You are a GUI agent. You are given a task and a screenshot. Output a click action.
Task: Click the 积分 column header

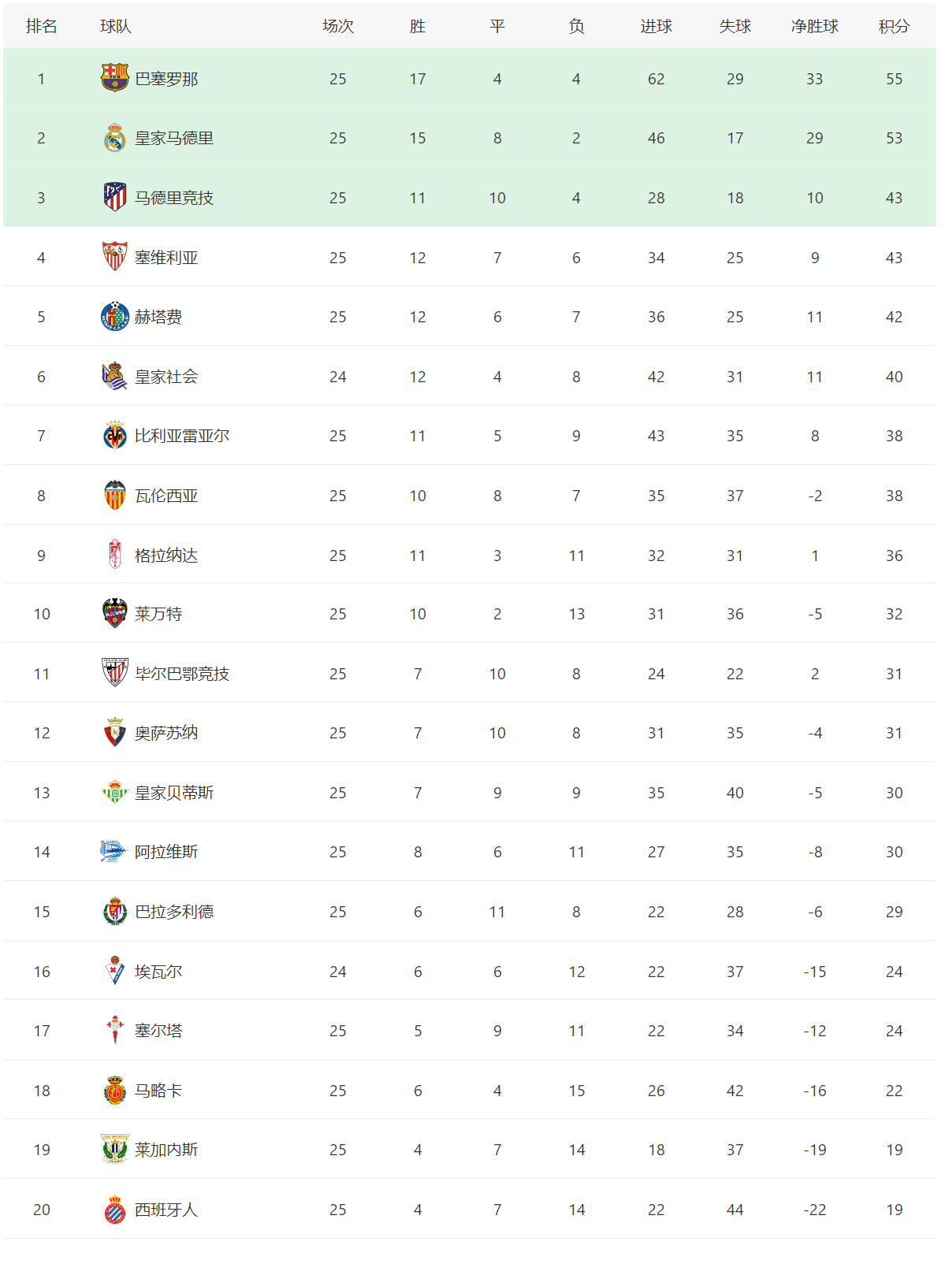(894, 26)
